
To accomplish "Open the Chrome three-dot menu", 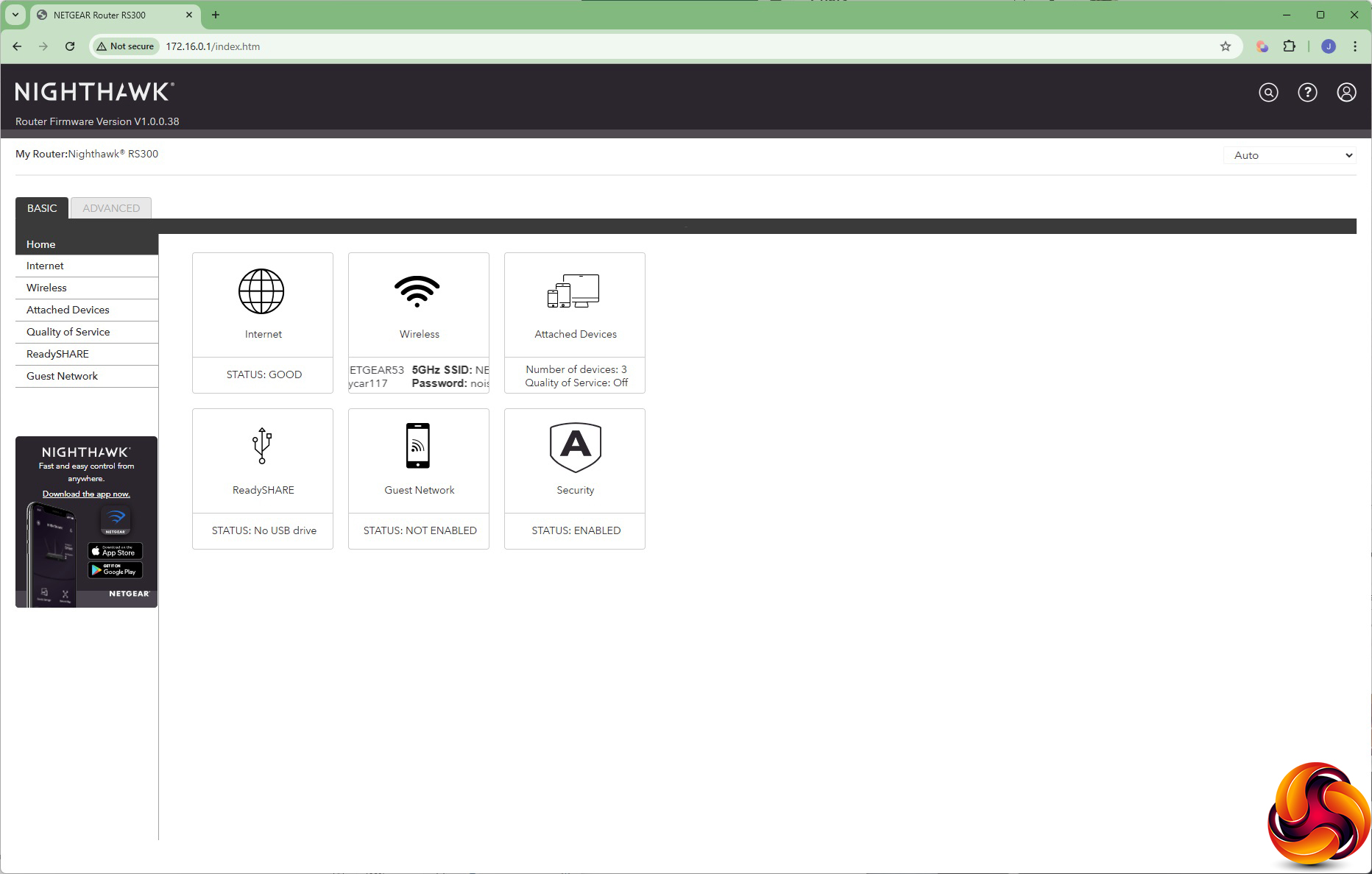I will (1355, 46).
